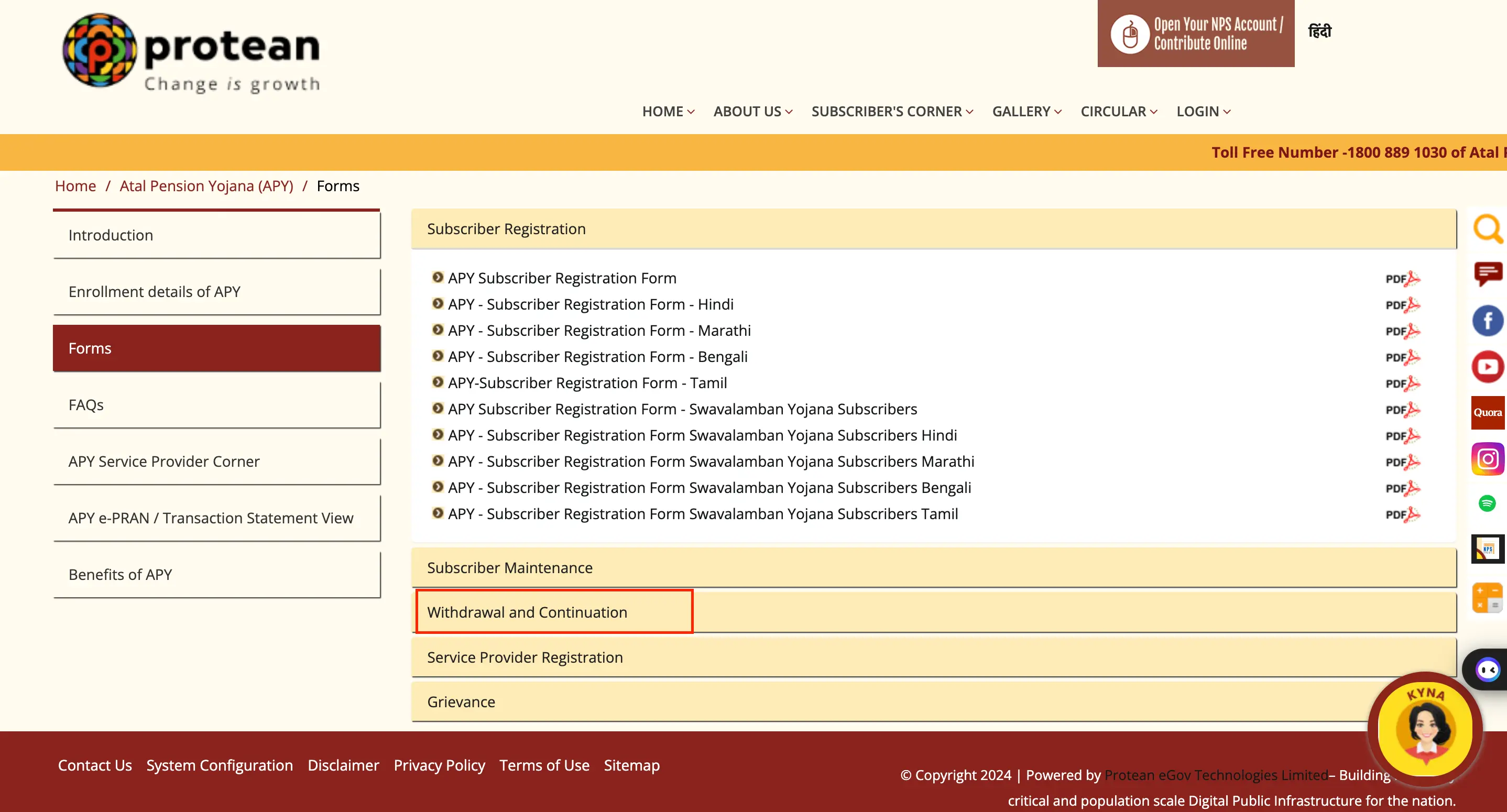
Task: Expand the HOME menu dropdown
Action: (668, 112)
